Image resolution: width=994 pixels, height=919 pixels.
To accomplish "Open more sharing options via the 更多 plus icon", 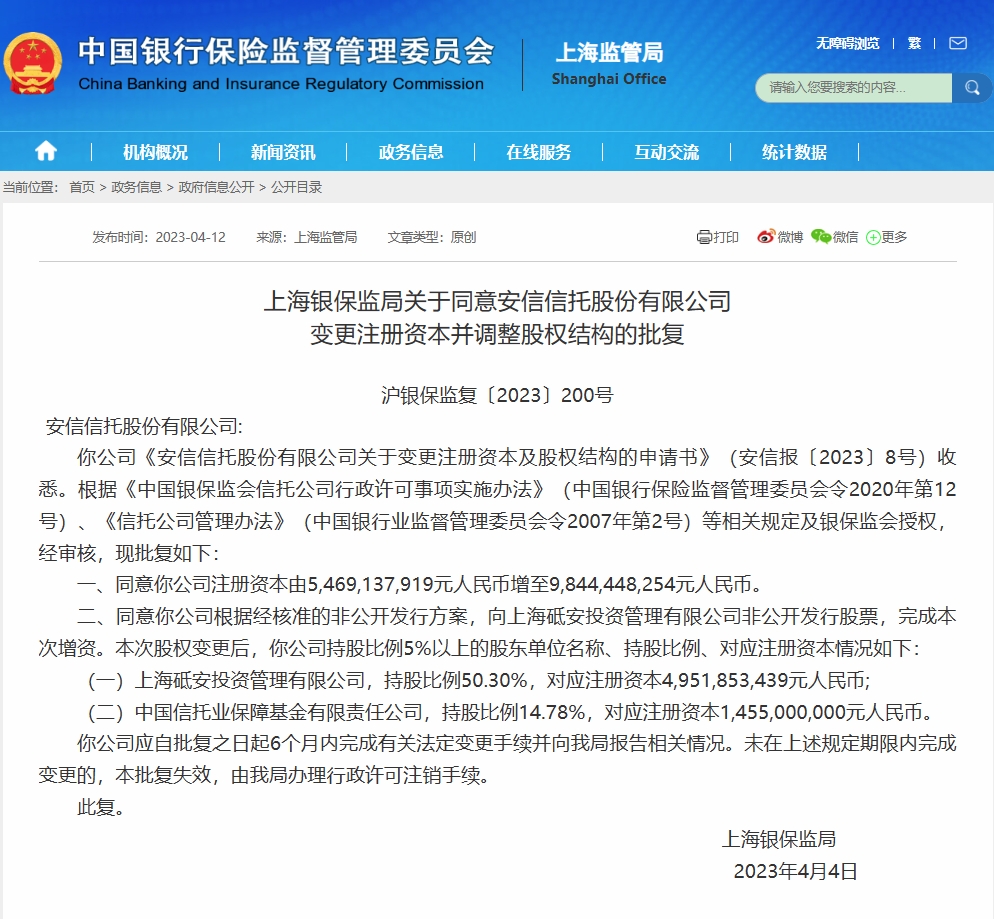I will coord(874,237).
